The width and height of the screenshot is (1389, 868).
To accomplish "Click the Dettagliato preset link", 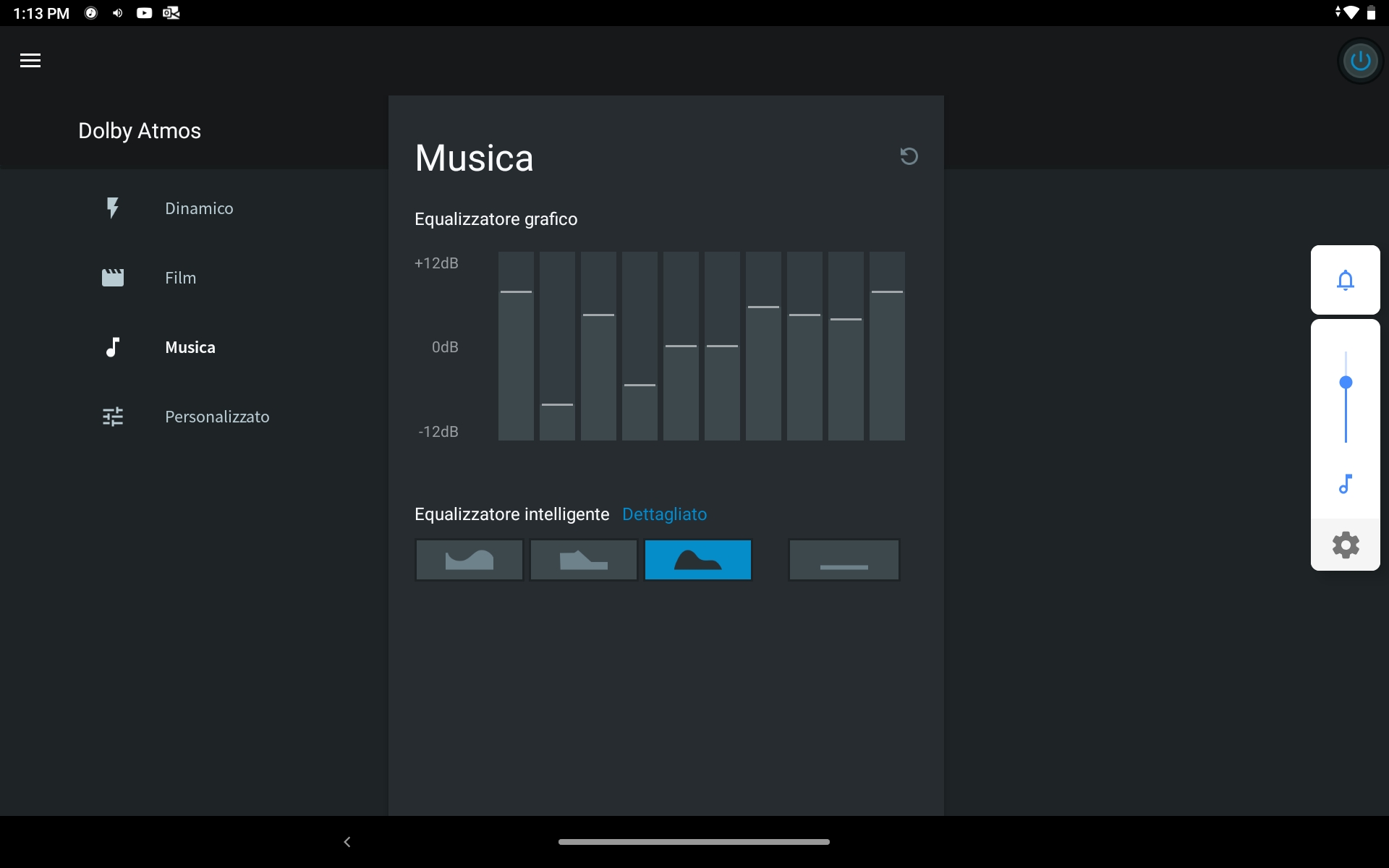I will pos(664,514).
